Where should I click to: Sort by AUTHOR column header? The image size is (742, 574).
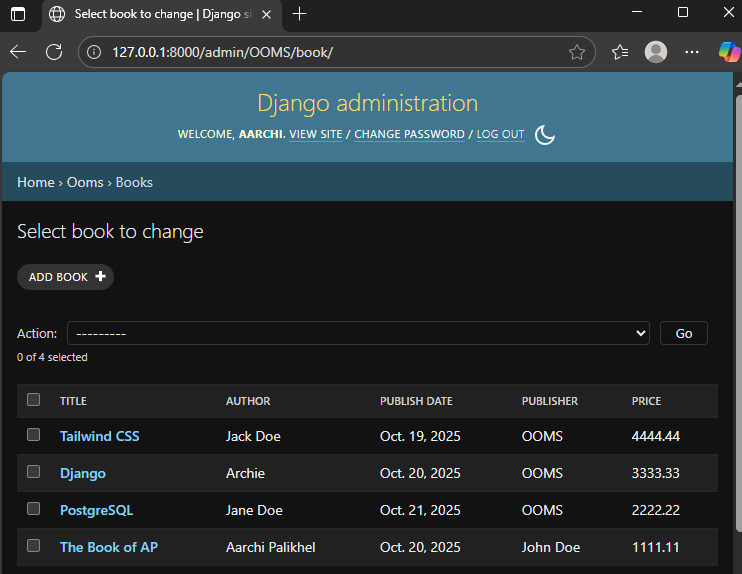point(248,401)
